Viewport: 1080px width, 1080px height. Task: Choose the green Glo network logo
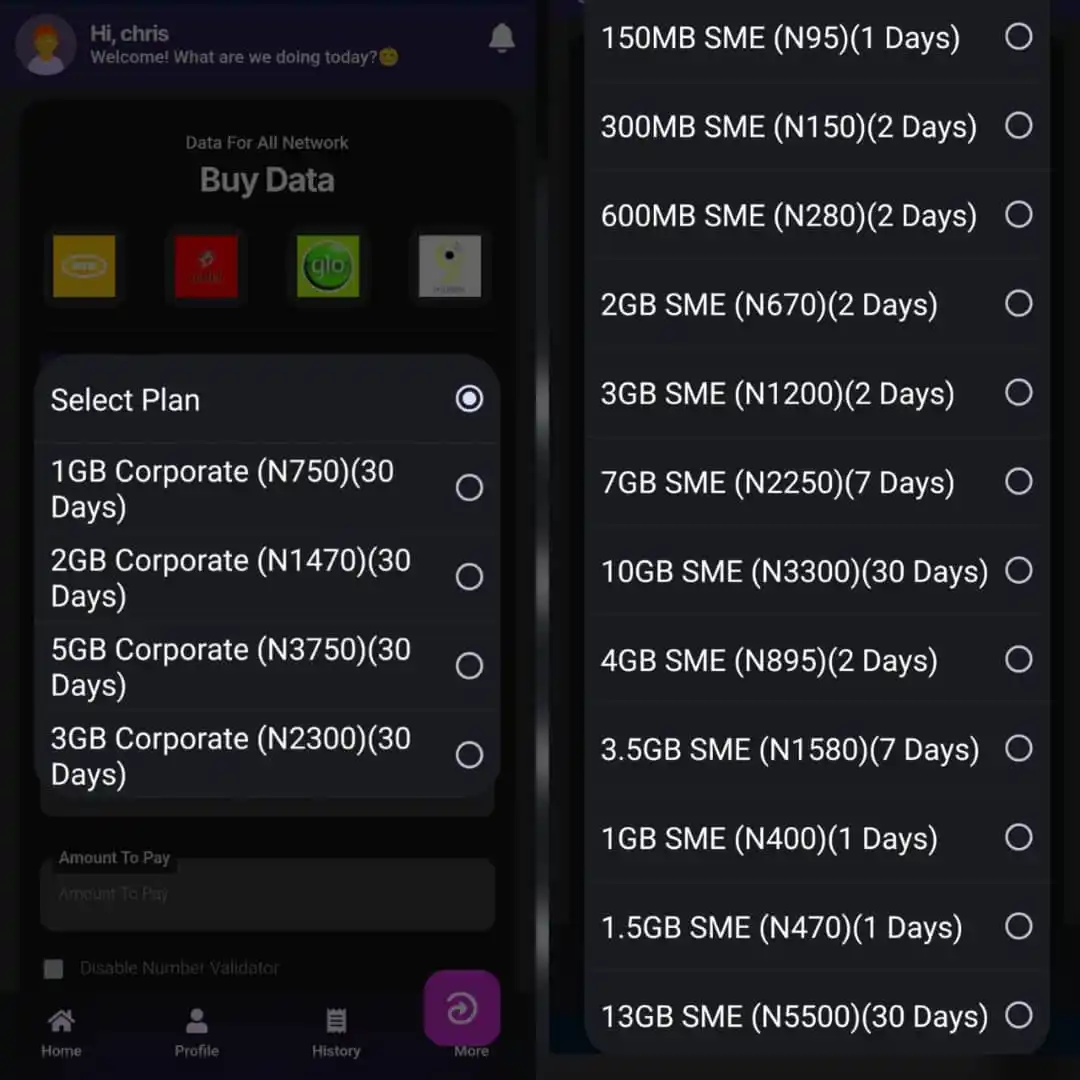click(328, 267)
